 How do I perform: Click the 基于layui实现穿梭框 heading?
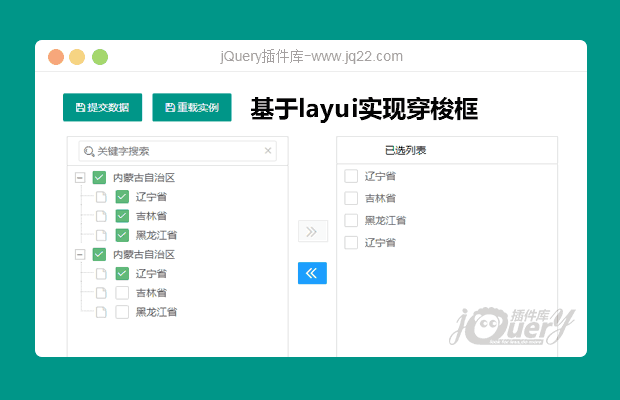coord(364,109)
